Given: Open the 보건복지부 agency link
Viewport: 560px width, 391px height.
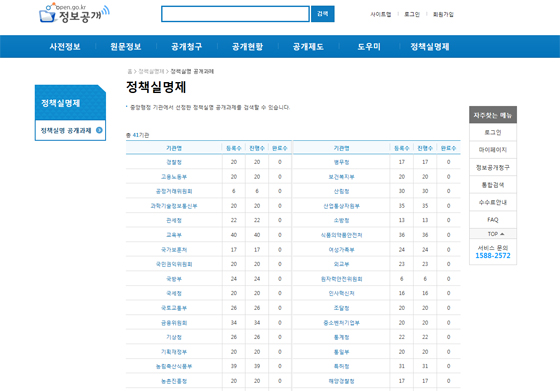Looking at the screenshot, I should pos(341,177).
